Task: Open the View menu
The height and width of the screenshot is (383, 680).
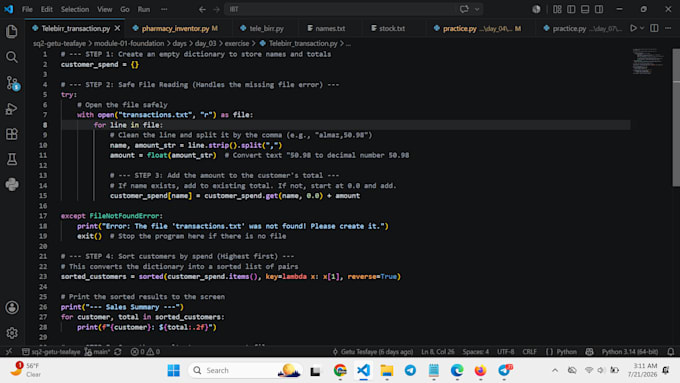Action: [x=105, y=9]
